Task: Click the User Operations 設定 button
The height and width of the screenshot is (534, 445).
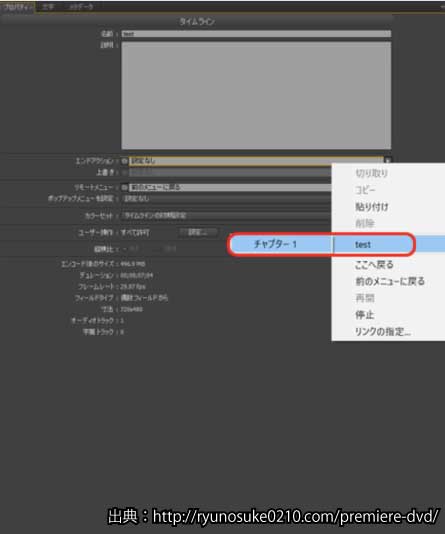Action: 198,232
